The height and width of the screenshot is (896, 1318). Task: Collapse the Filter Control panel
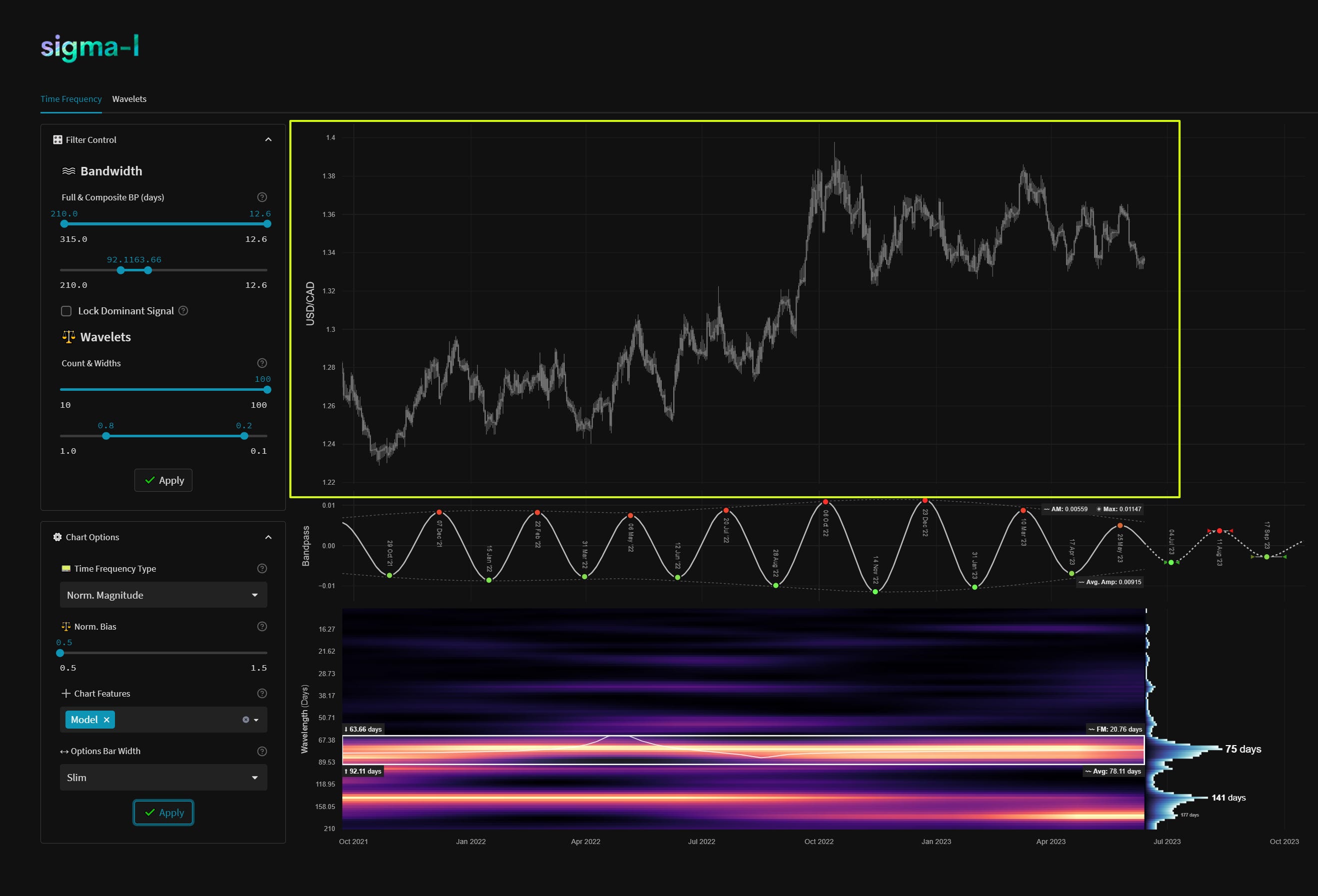click(268, 139)
